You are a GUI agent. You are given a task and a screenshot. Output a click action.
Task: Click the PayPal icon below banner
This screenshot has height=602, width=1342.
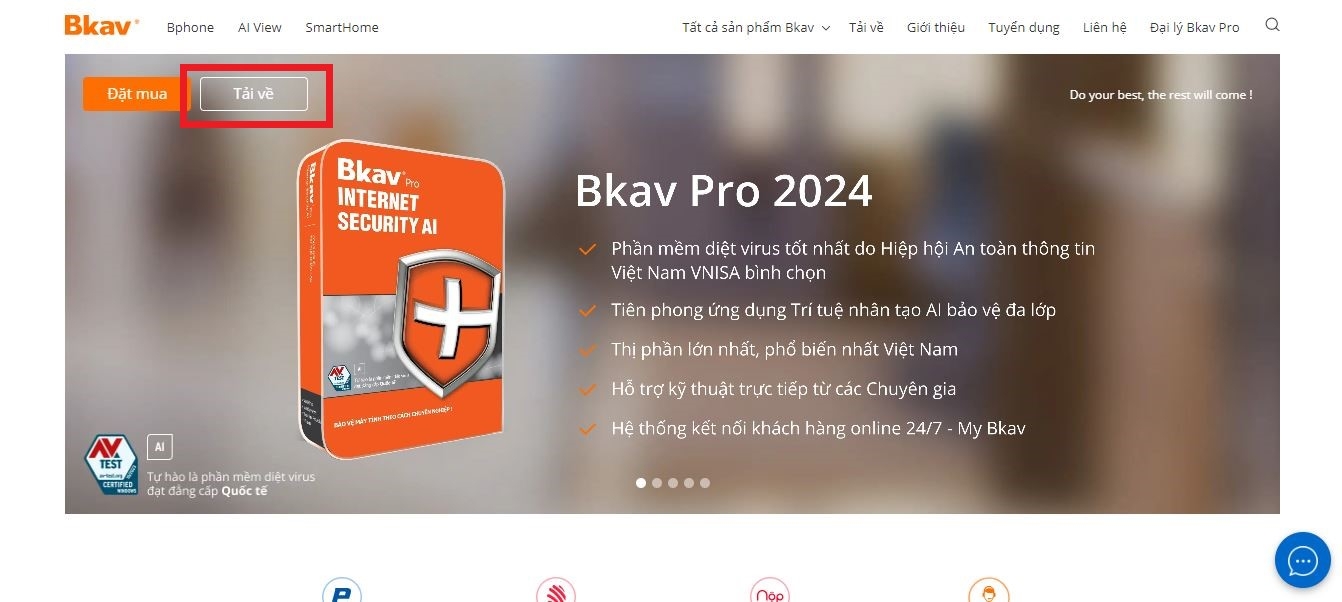[x=341, y=590]
